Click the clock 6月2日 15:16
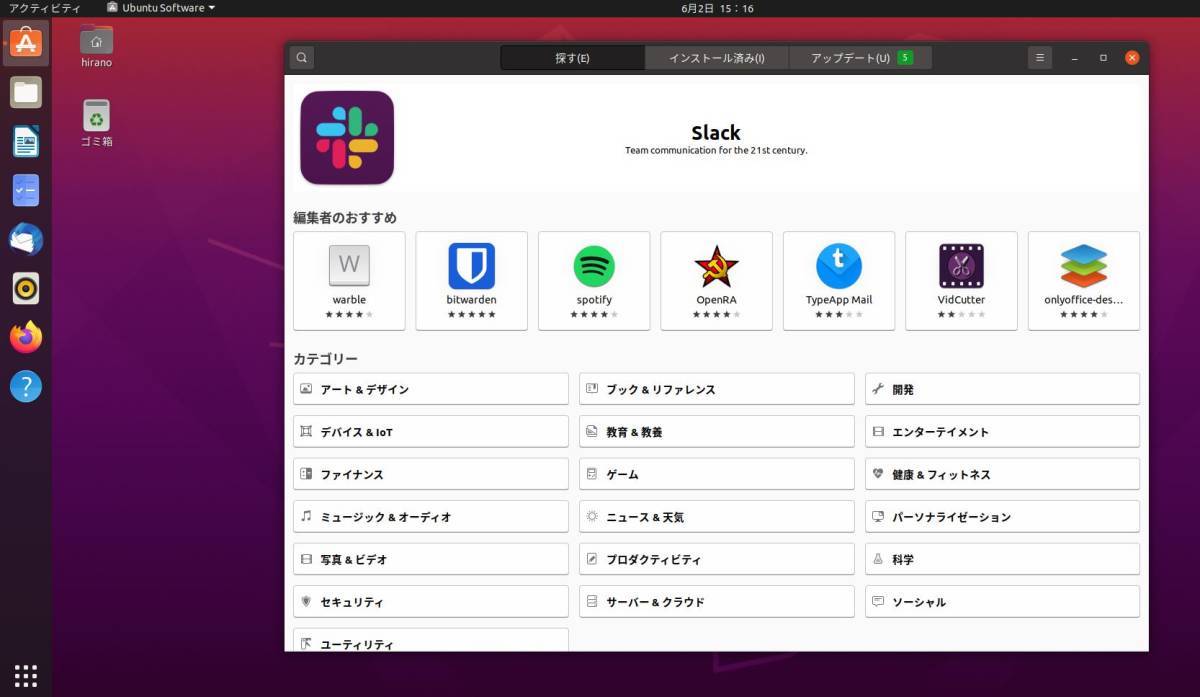1200x697 pixels. [x=717, y=8]
